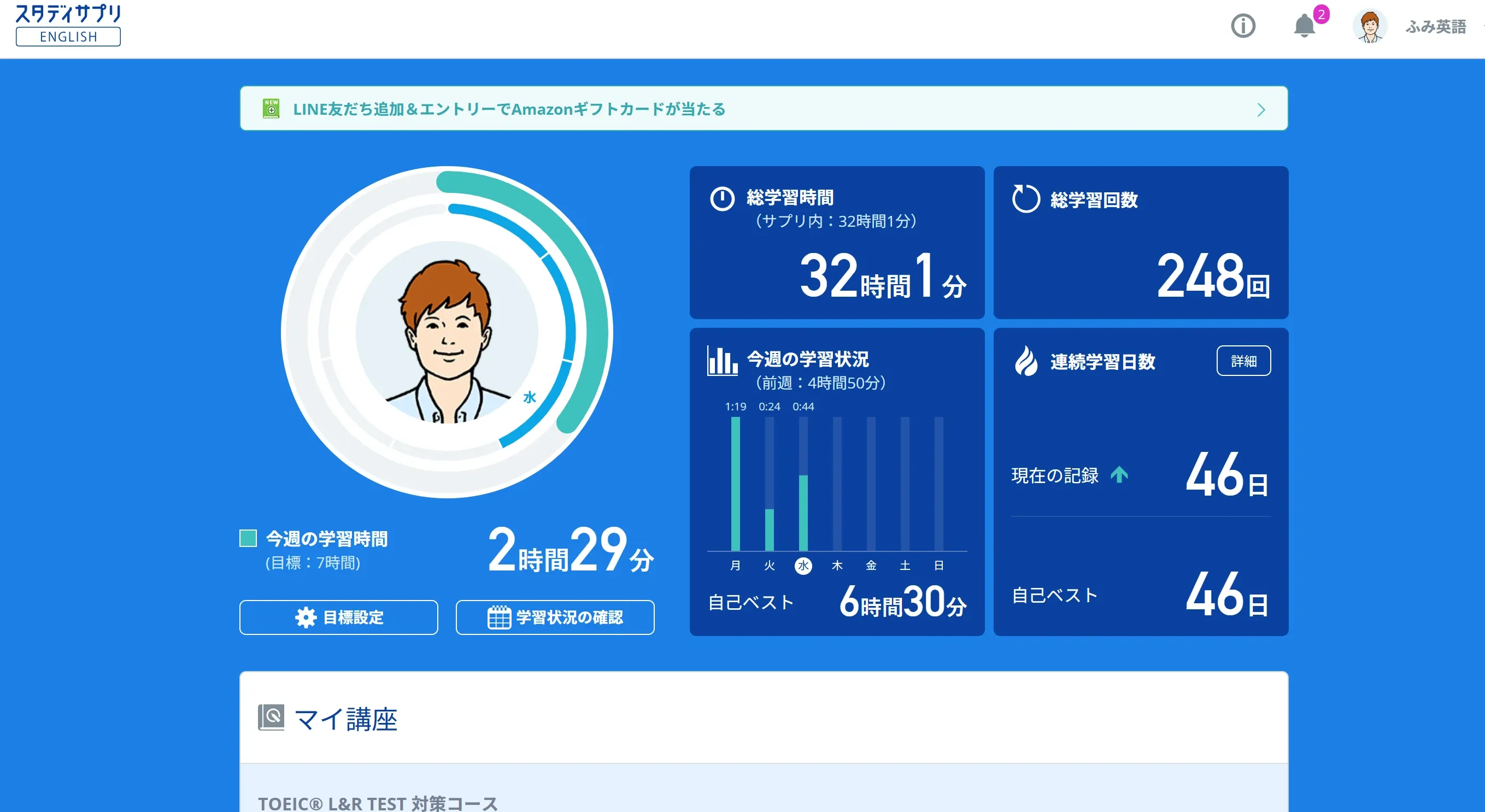
Task: Click the flame icon beside 連続学習日数
Action: [1025, 361]
